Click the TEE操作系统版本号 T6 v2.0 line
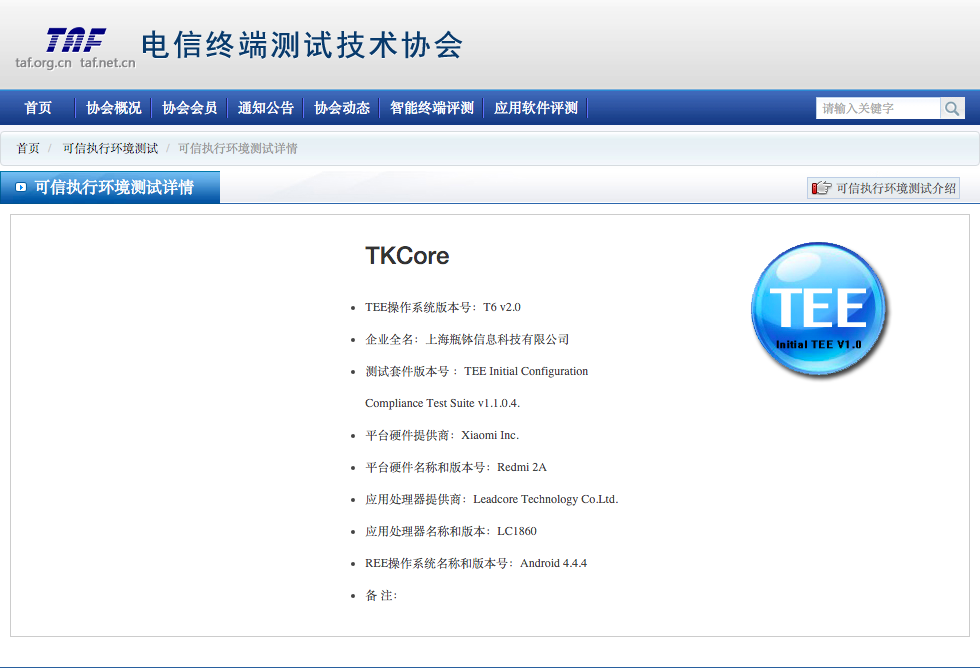 (442, 307)
